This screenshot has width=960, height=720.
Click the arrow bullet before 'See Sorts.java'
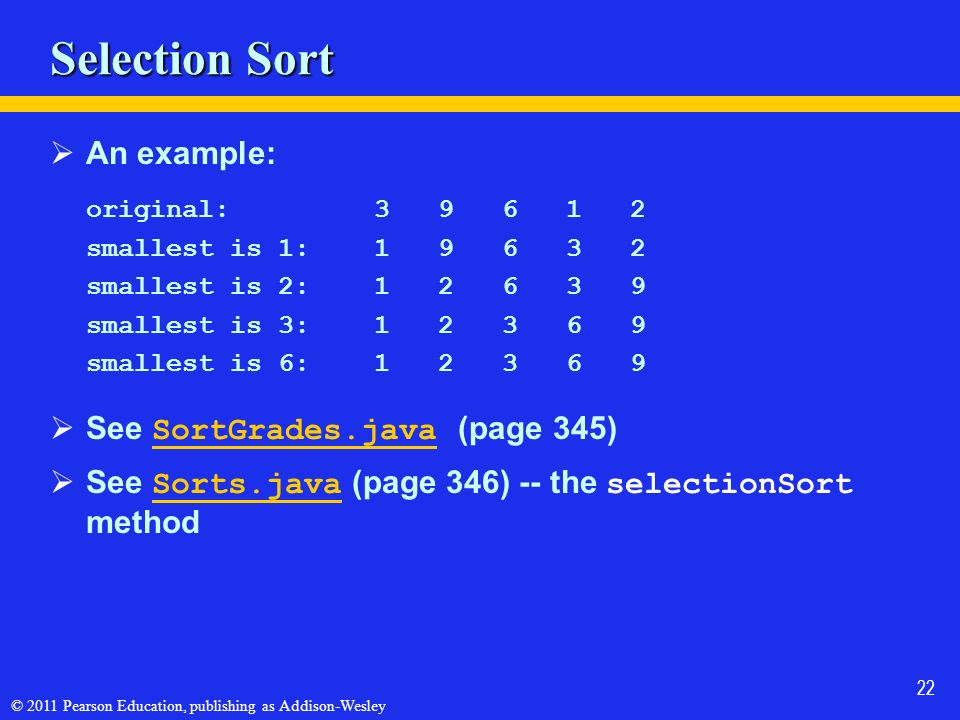[62, 482]
